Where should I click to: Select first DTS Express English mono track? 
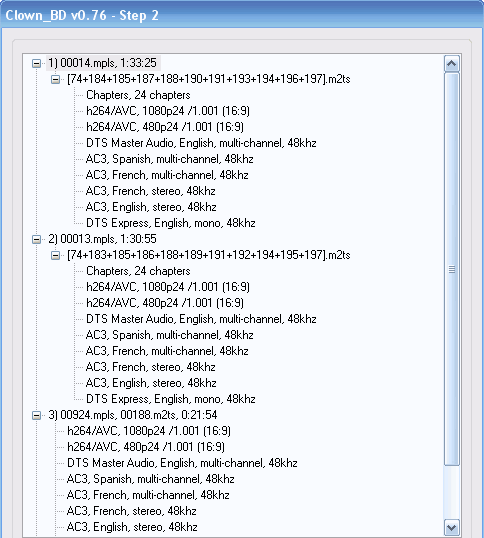(x=170, y=223)
